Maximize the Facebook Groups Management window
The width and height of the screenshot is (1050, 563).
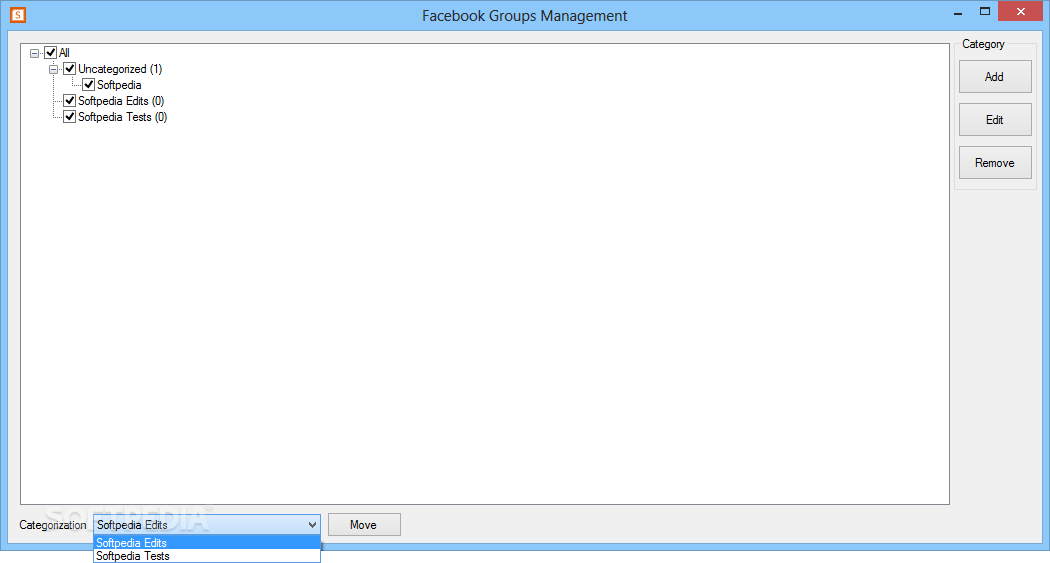[984, 11]
